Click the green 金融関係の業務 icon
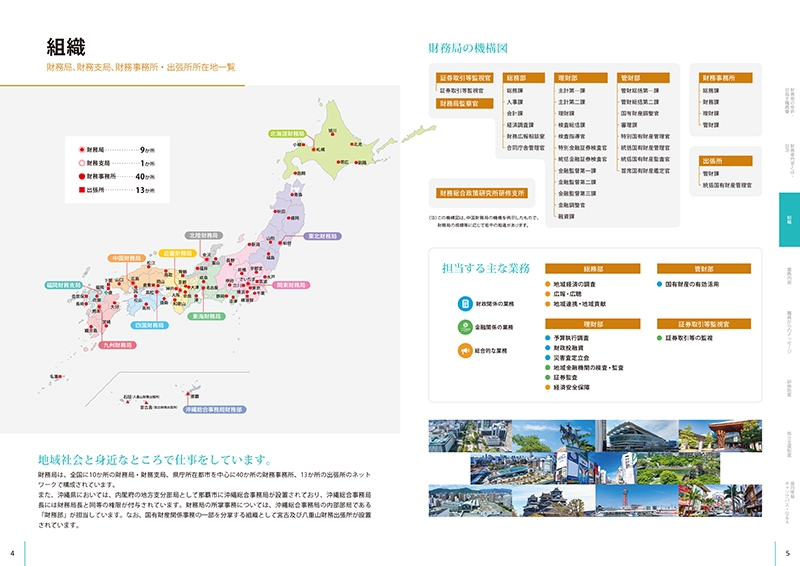Image resolution: width=800 pixels, height=566 pixels. pyautogui.click(x=465, y=327)
